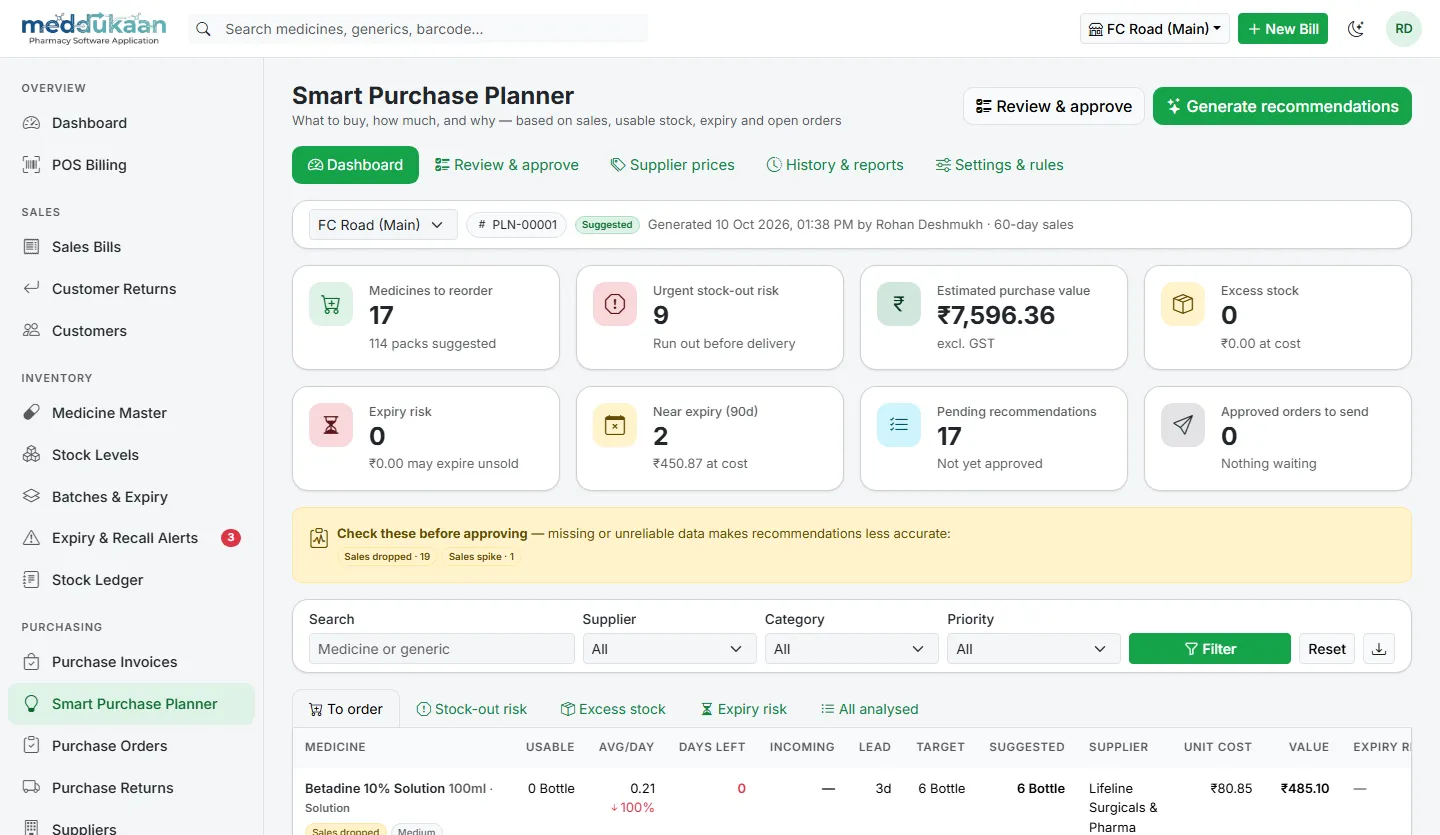Click the Reset button

[x=1327, y=649]
